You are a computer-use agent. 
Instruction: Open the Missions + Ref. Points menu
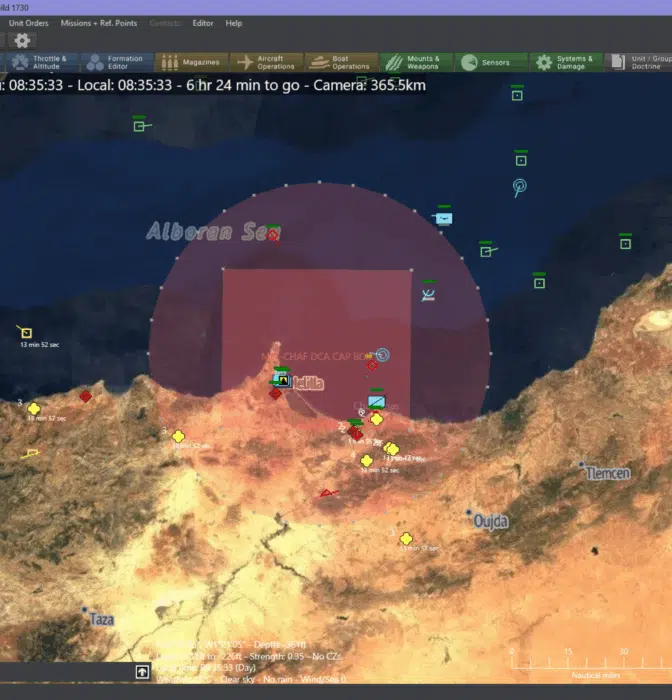(99, 23)
